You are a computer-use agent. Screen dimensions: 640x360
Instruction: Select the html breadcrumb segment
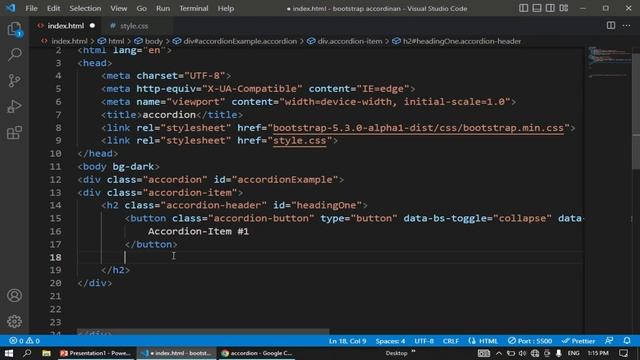click(x=116, y=41)
